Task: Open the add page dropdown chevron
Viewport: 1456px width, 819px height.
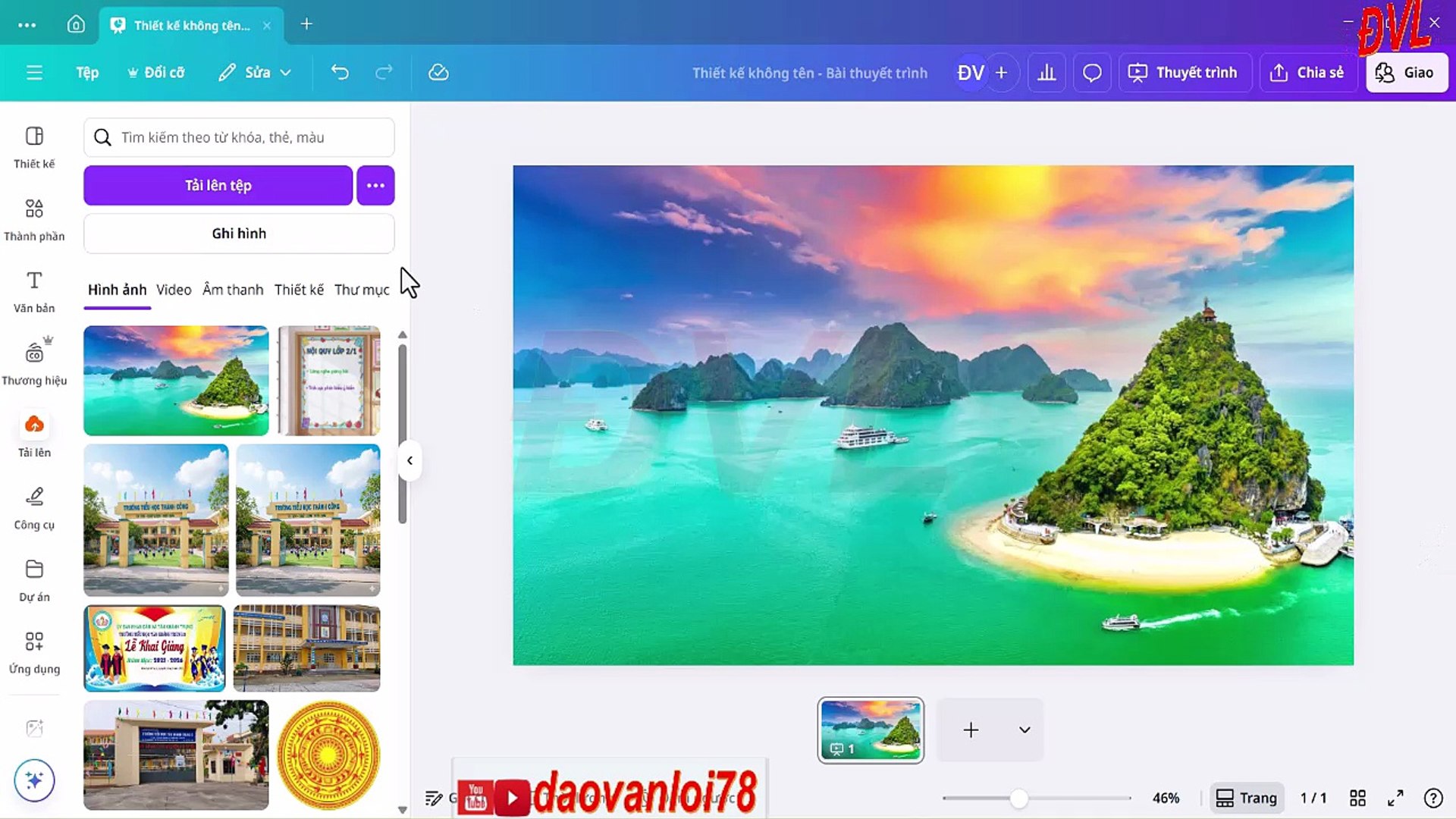Action: pos(1025,730)
